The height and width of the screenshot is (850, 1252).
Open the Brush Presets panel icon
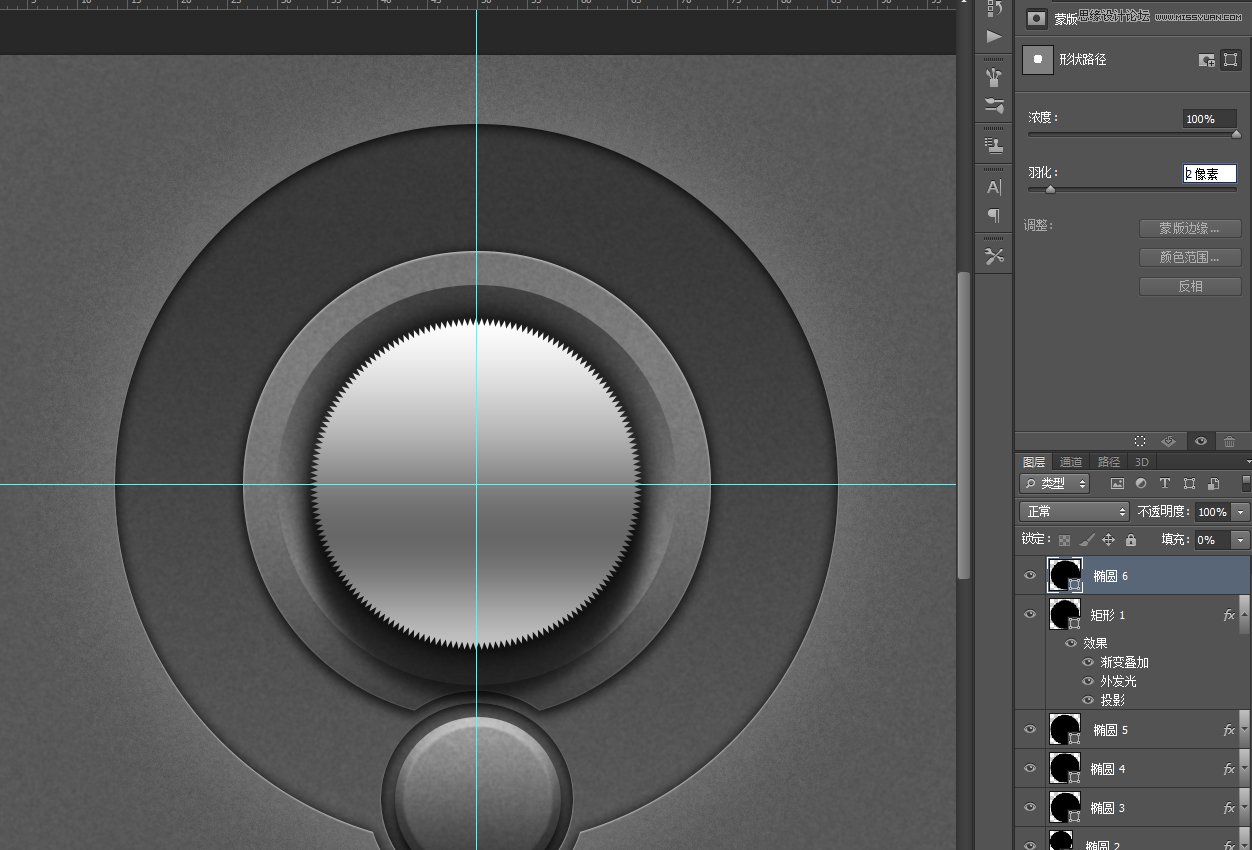coord(994,106)
